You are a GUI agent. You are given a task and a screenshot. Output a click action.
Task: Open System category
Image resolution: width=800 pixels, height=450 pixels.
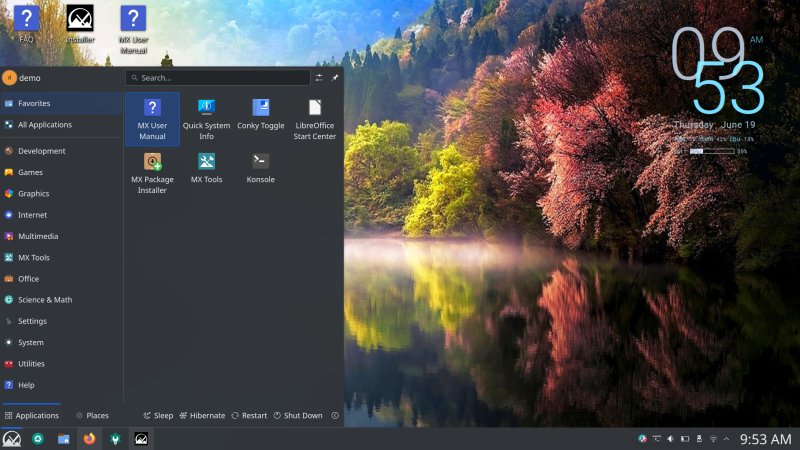tap(61, 342)
